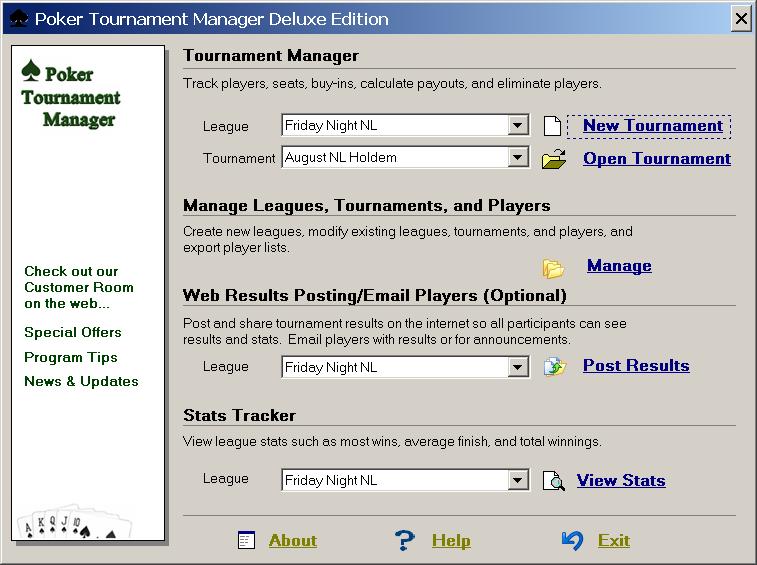Click the blue question mark Help icon
The height and width of the screenshot is (565, 757).
coord(405,540)
